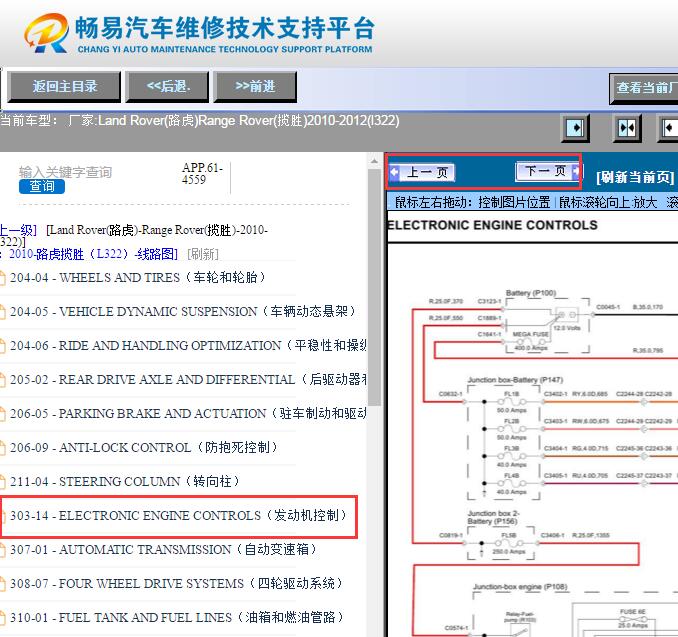Click the keyword search input field
The height and width of the screenshot is (637, 678).
pos(65,172)
